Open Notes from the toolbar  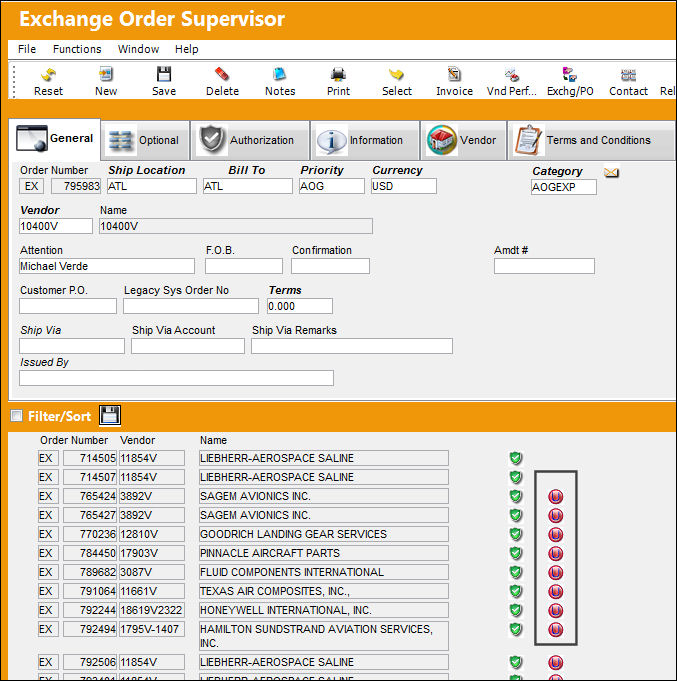[280, 81]
